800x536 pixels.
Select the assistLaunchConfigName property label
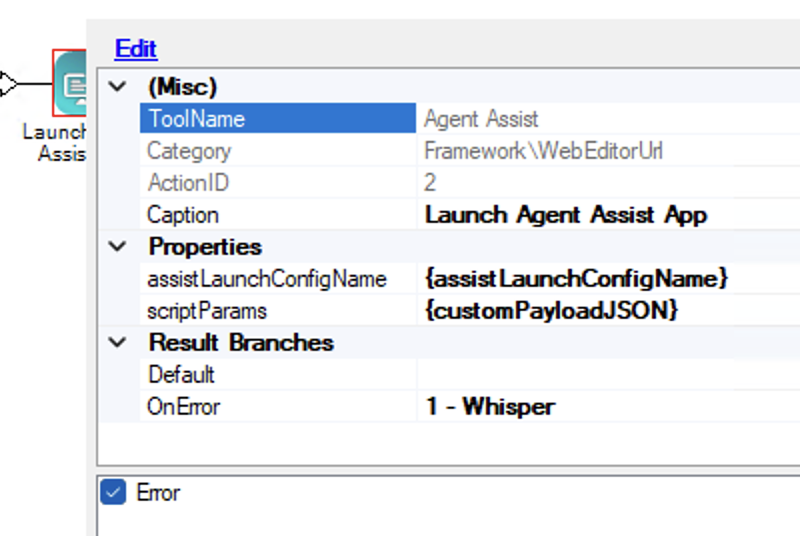[267, 279]
